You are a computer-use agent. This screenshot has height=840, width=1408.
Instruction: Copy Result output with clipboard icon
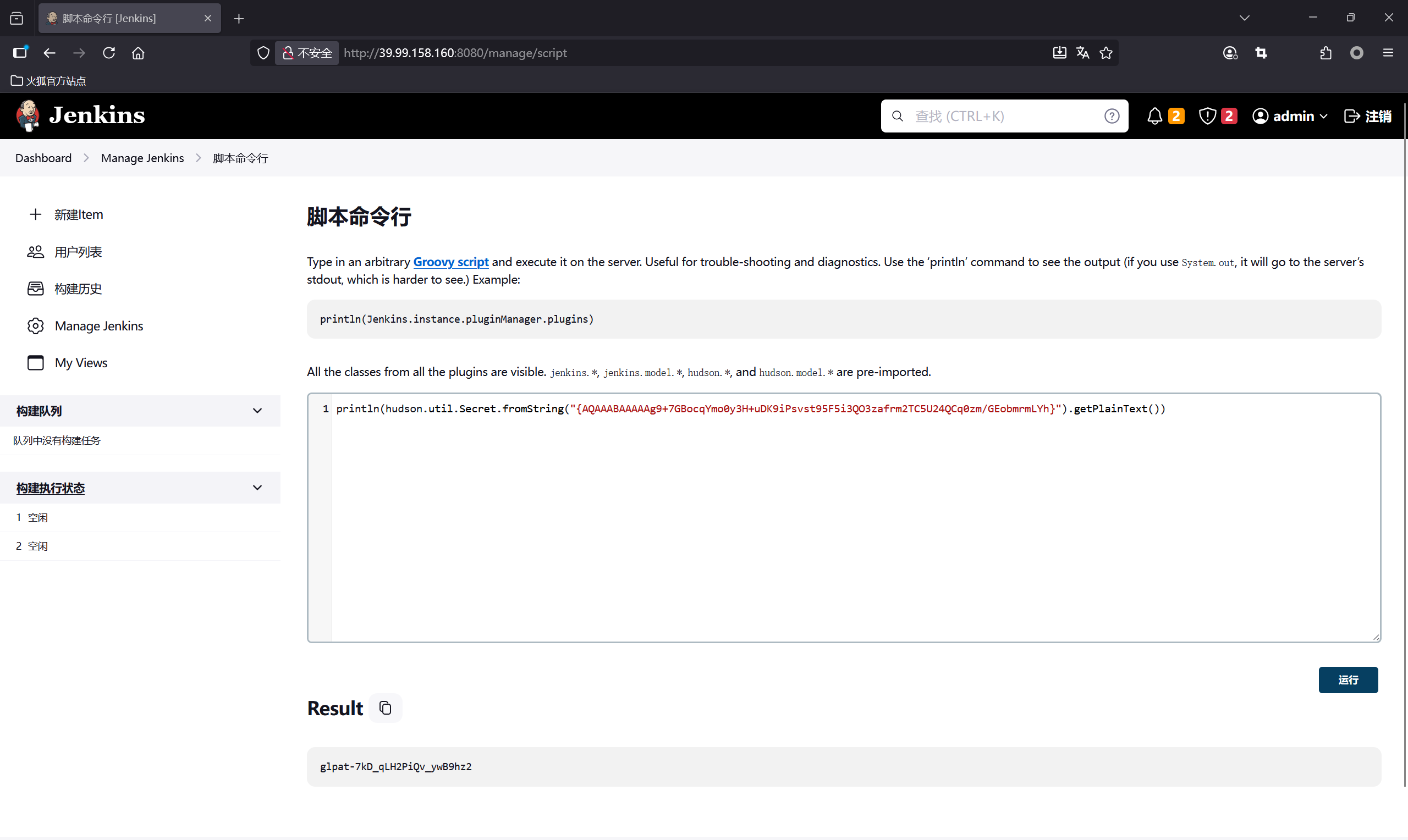pos(385,708)
